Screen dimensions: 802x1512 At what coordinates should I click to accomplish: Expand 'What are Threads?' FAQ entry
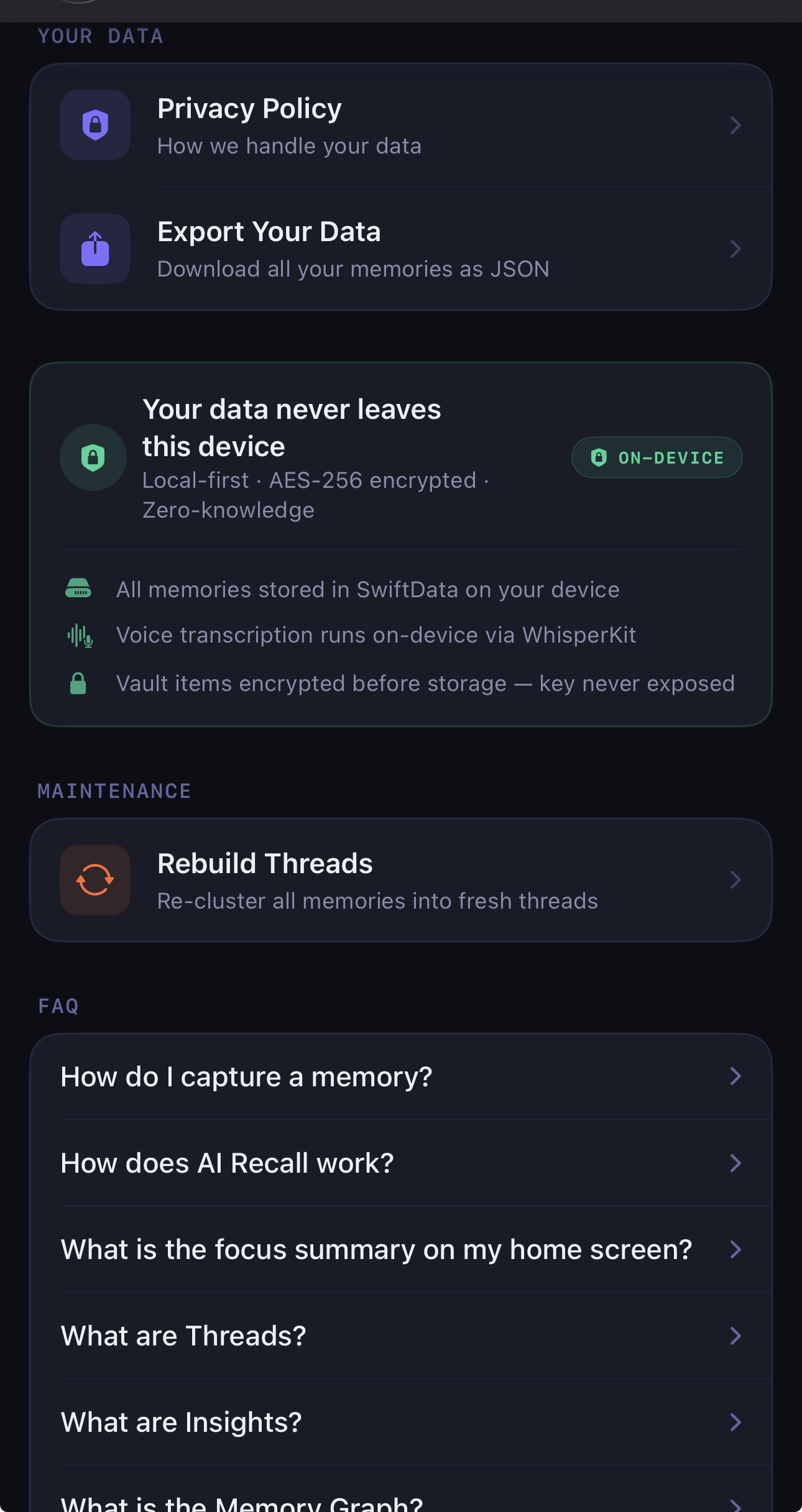[183, 1336]
